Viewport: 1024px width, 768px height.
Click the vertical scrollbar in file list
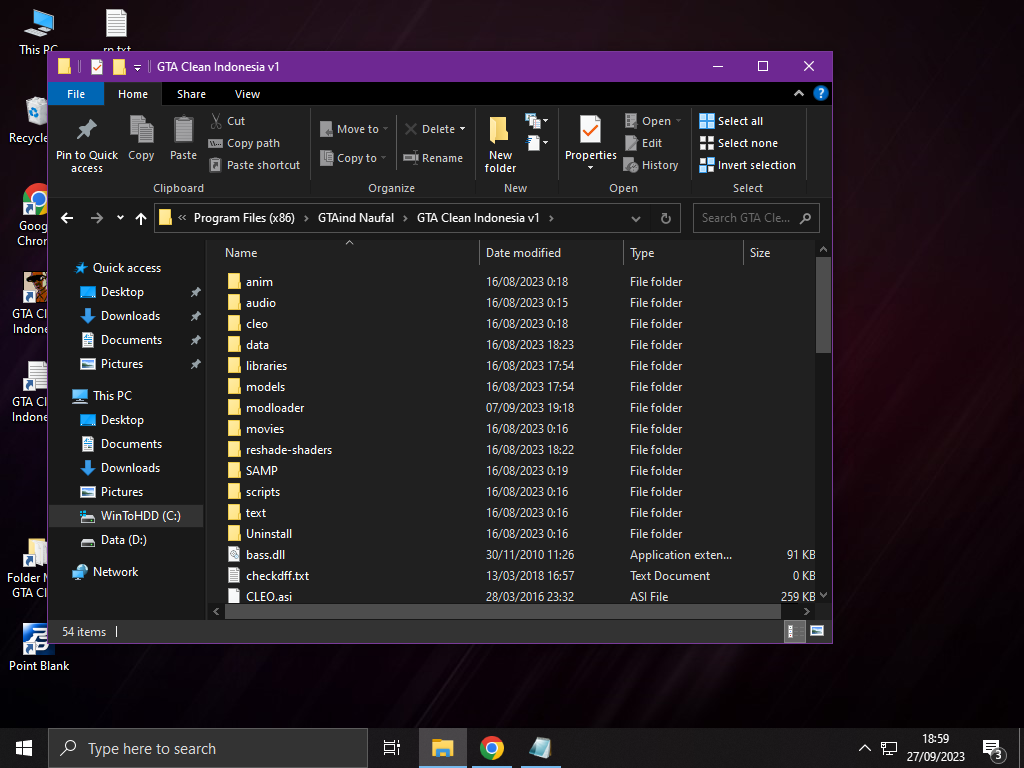tap(823, 305)
